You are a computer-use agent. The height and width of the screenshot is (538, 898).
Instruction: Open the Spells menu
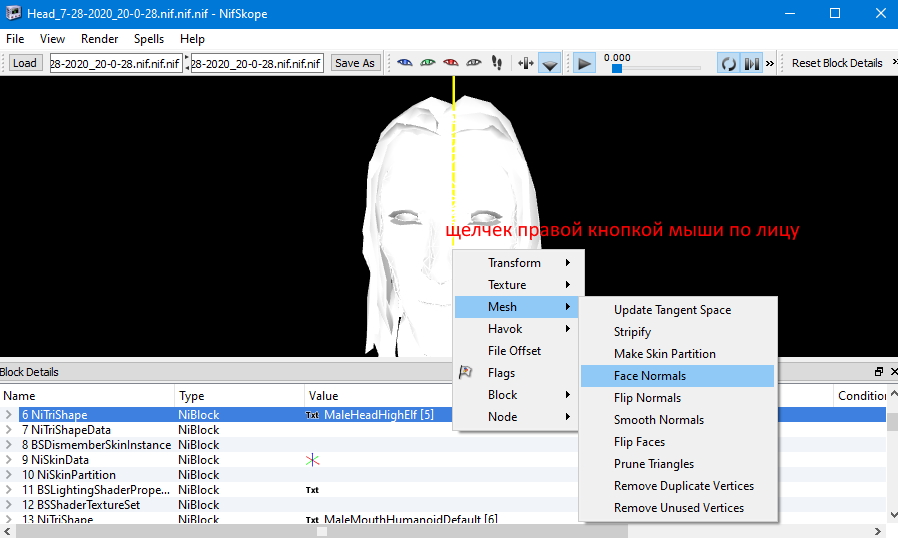[x=149, y=39]
